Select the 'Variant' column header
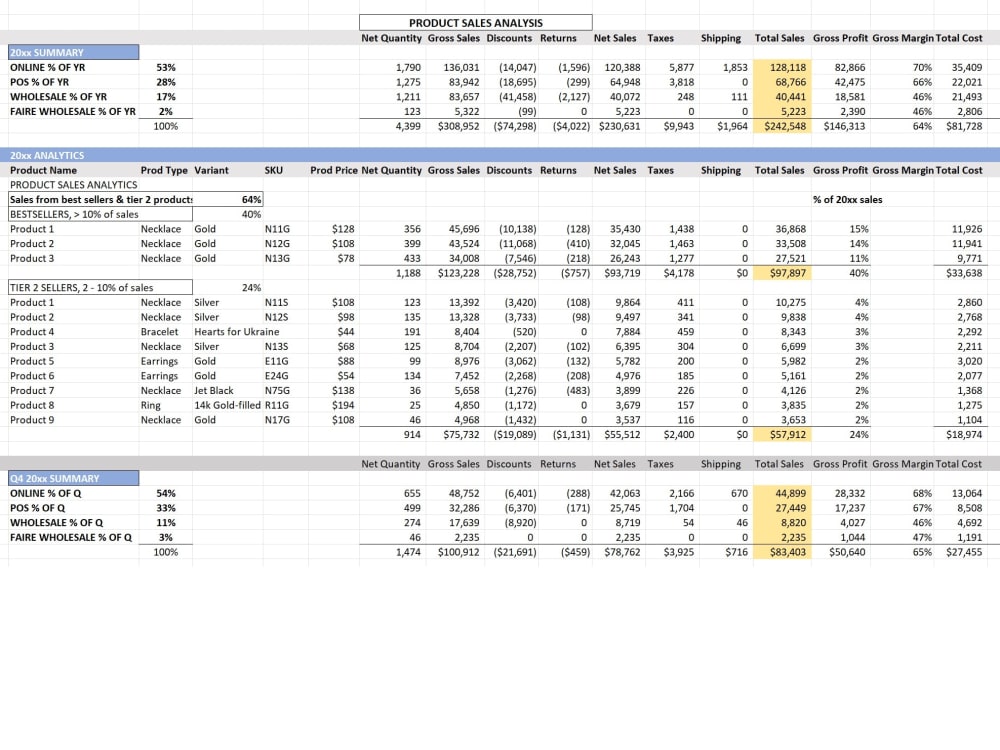Screen dimensions: 1000x750 pos(212,170)
